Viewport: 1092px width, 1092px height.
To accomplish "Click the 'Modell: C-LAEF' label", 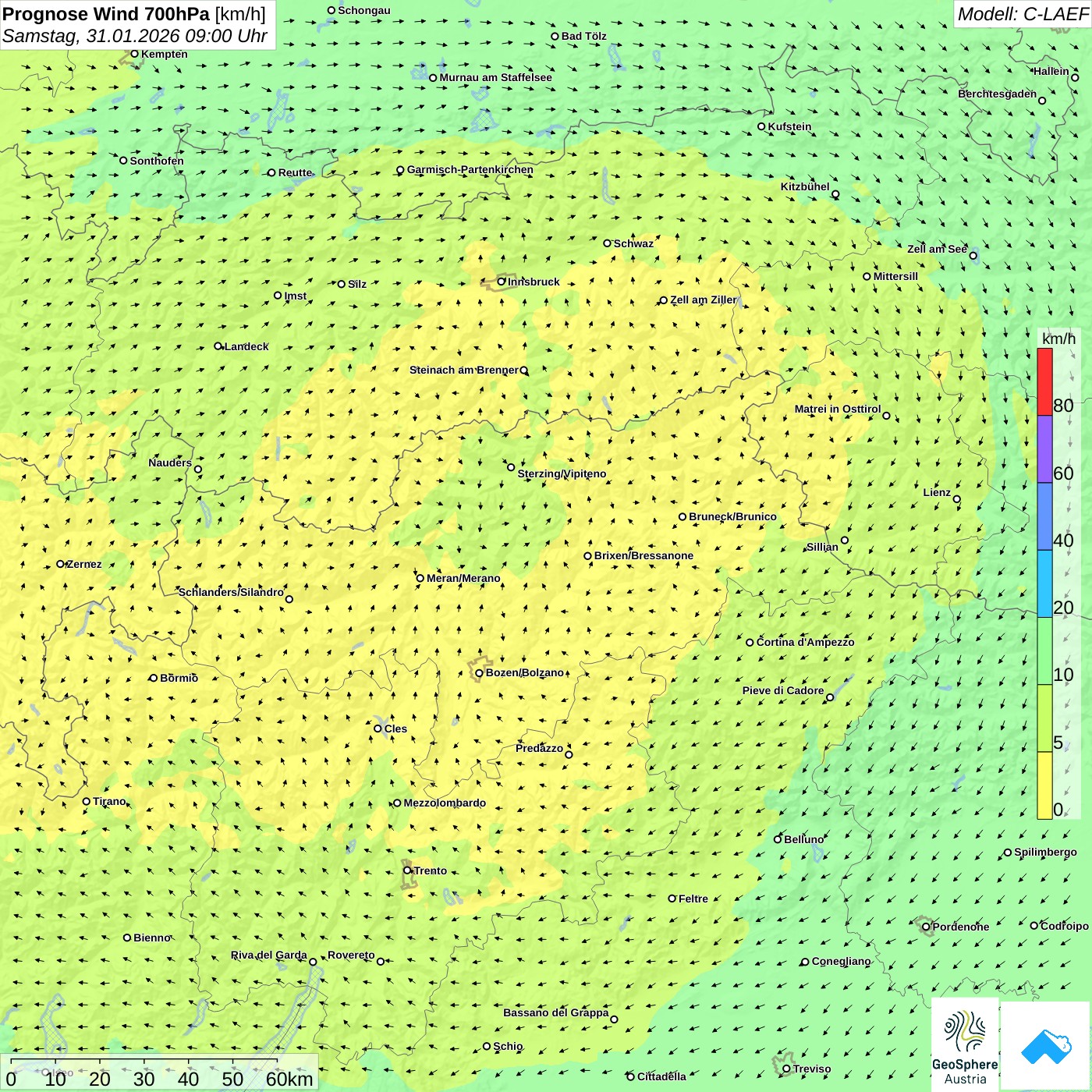I will tap(1023, 14).
